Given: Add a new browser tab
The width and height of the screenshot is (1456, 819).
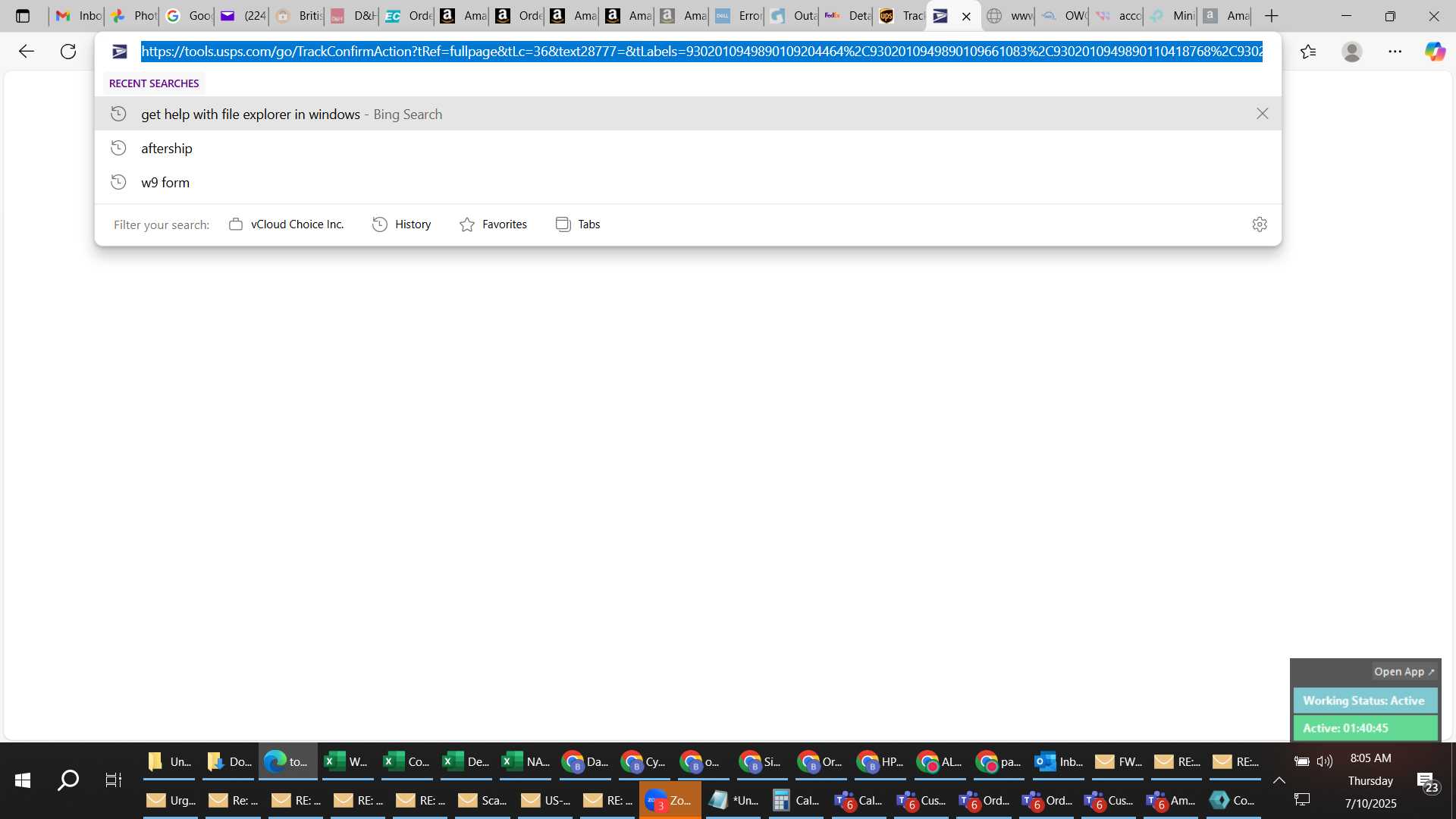Looking at the screenshot, I should click(x=1272, y=16).
